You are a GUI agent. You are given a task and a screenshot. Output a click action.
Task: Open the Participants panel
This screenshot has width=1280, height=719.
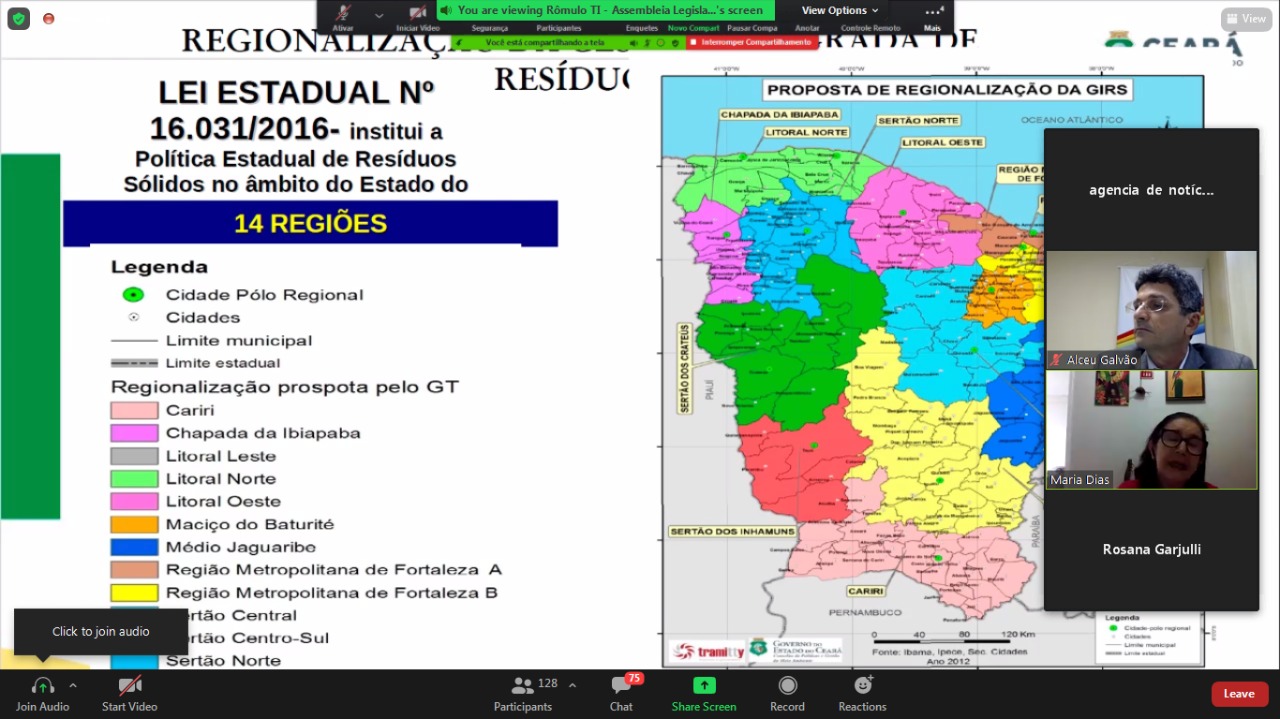(x=522, y=693)
